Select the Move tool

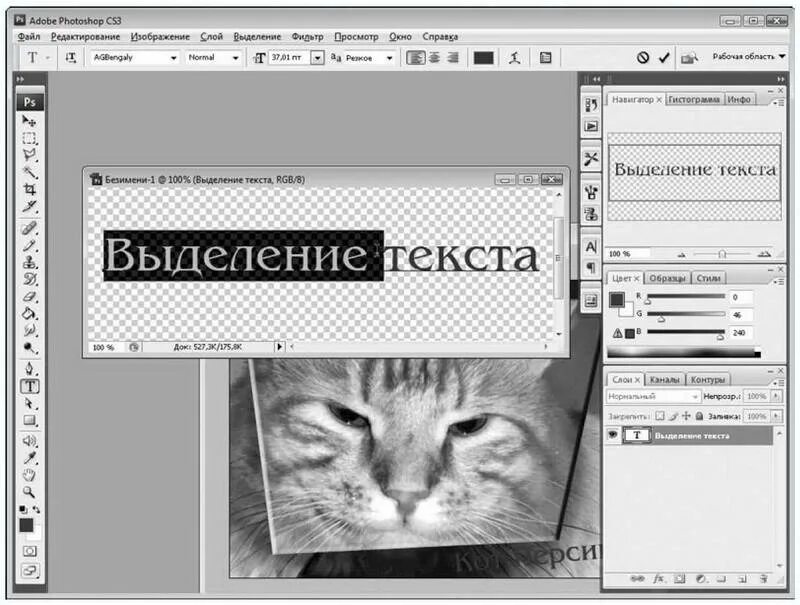point(29,121)
